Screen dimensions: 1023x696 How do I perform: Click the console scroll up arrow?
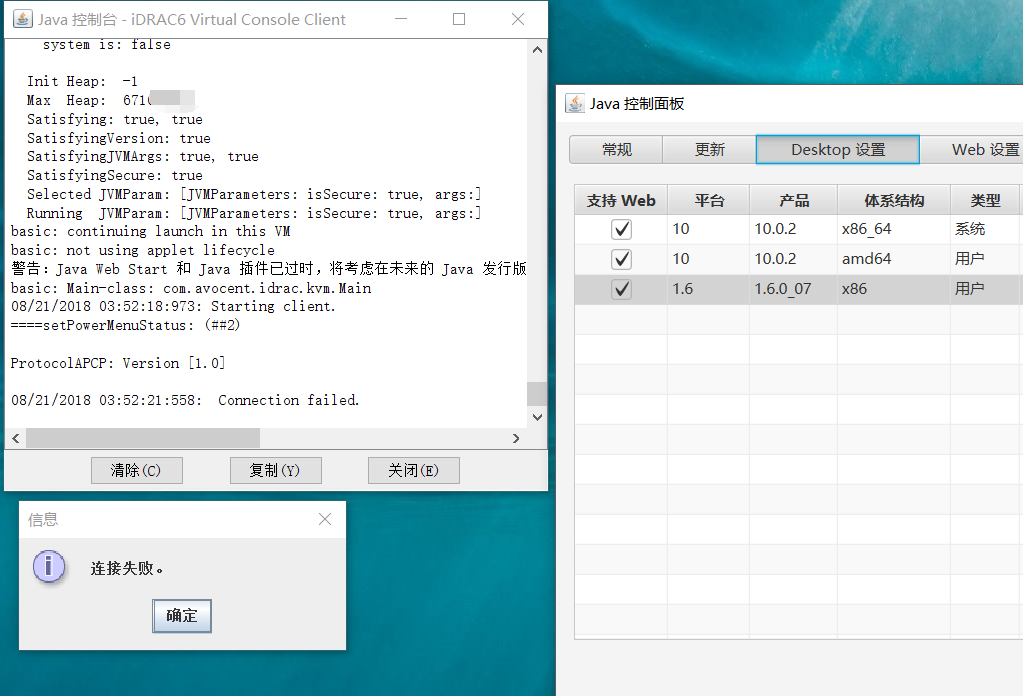pos(537,50)
